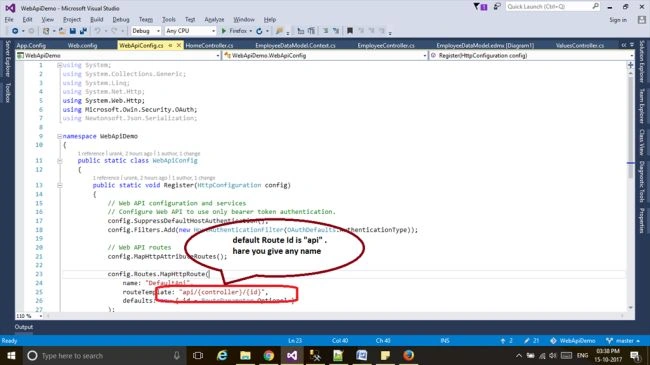Collapse the namespace WebApiDemo code block
The image size is (650, 365).
(59, 136)
